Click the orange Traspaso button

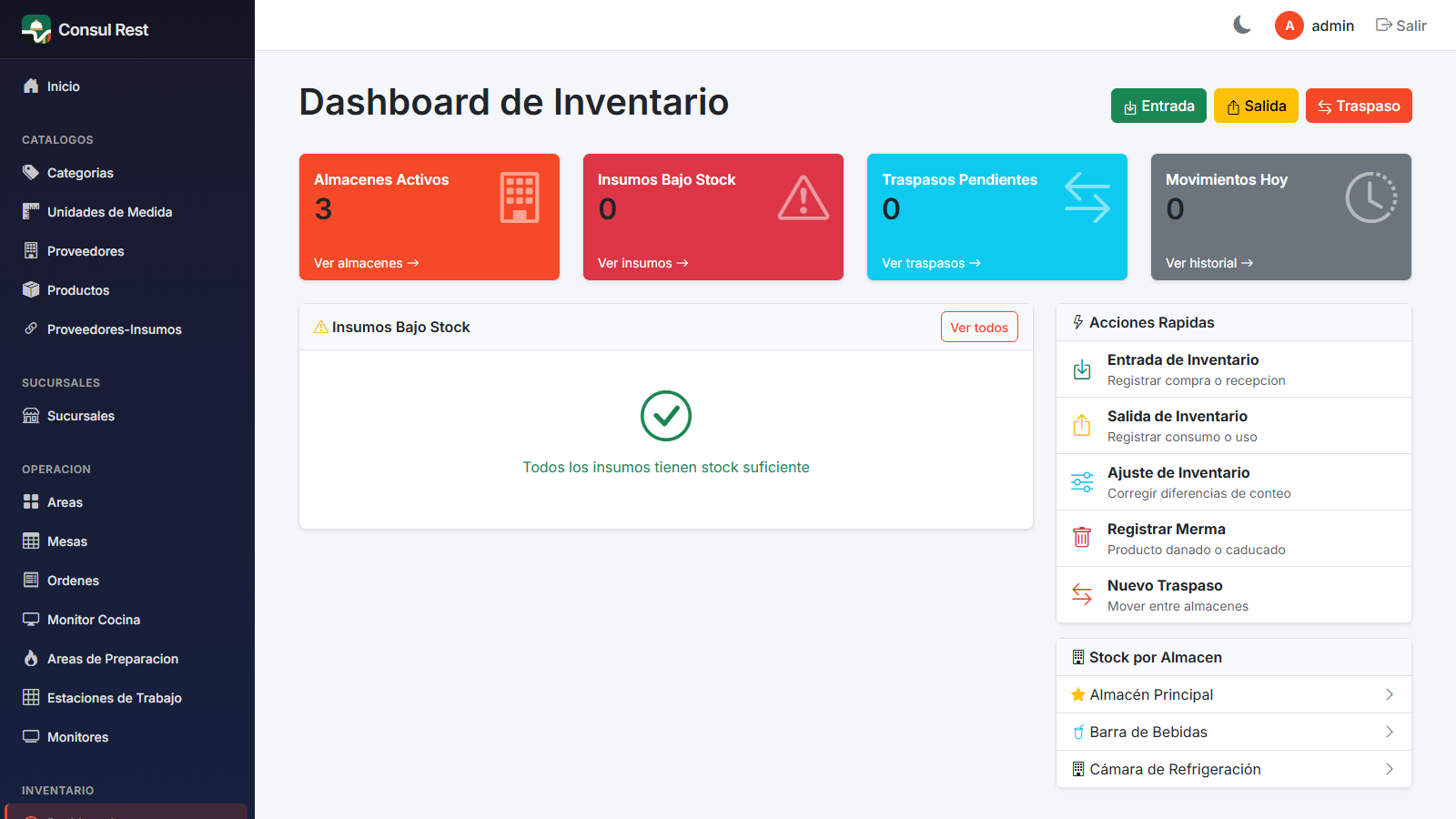(x=1359, y=106)
